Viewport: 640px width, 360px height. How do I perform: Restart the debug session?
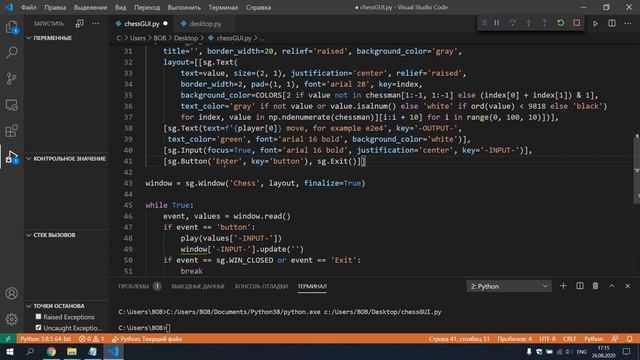[560, 23]
